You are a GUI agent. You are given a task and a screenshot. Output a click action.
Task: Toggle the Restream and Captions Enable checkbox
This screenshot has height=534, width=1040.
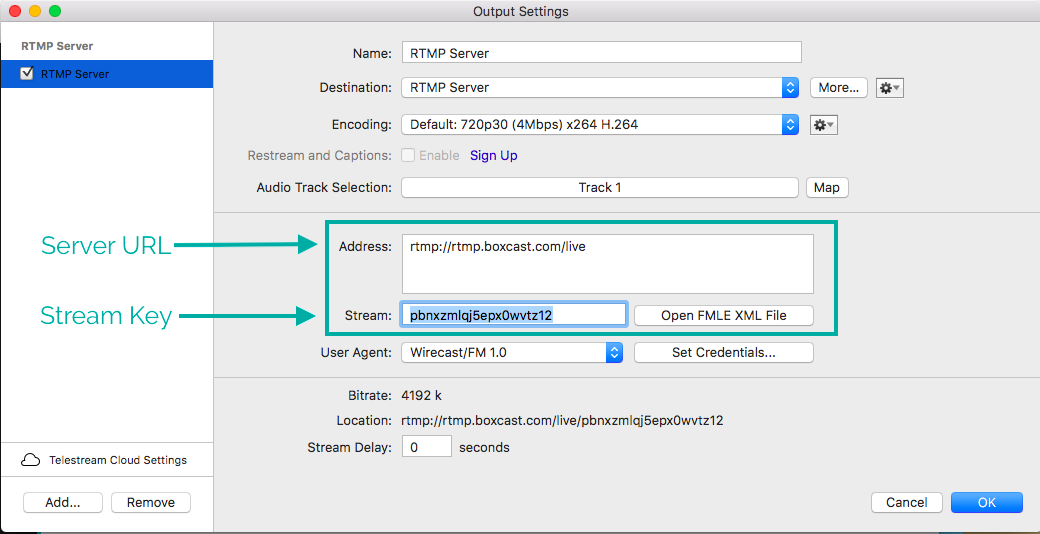[408, 156]
